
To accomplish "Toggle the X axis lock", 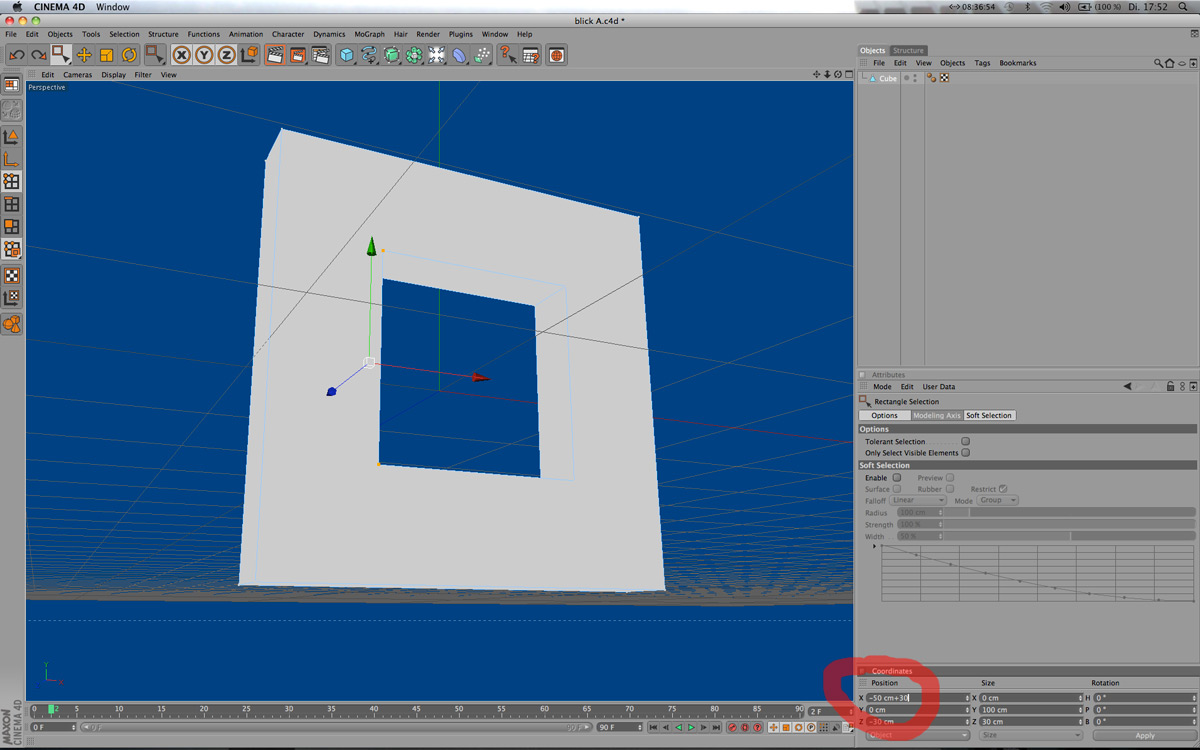I will 182,55.
